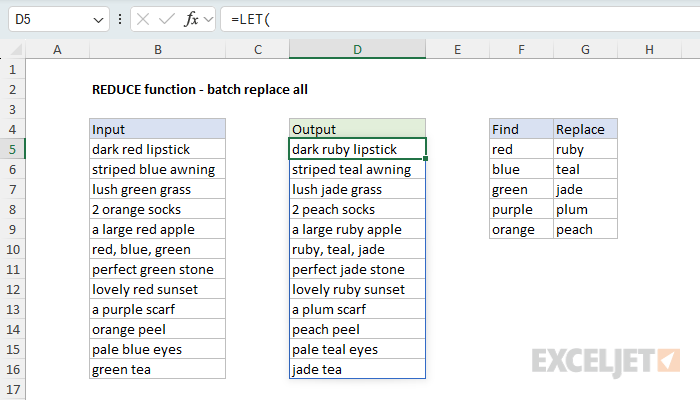This screenshot has height=400, width=700.
Task: Select row 17 header
Action: [12, 389]
